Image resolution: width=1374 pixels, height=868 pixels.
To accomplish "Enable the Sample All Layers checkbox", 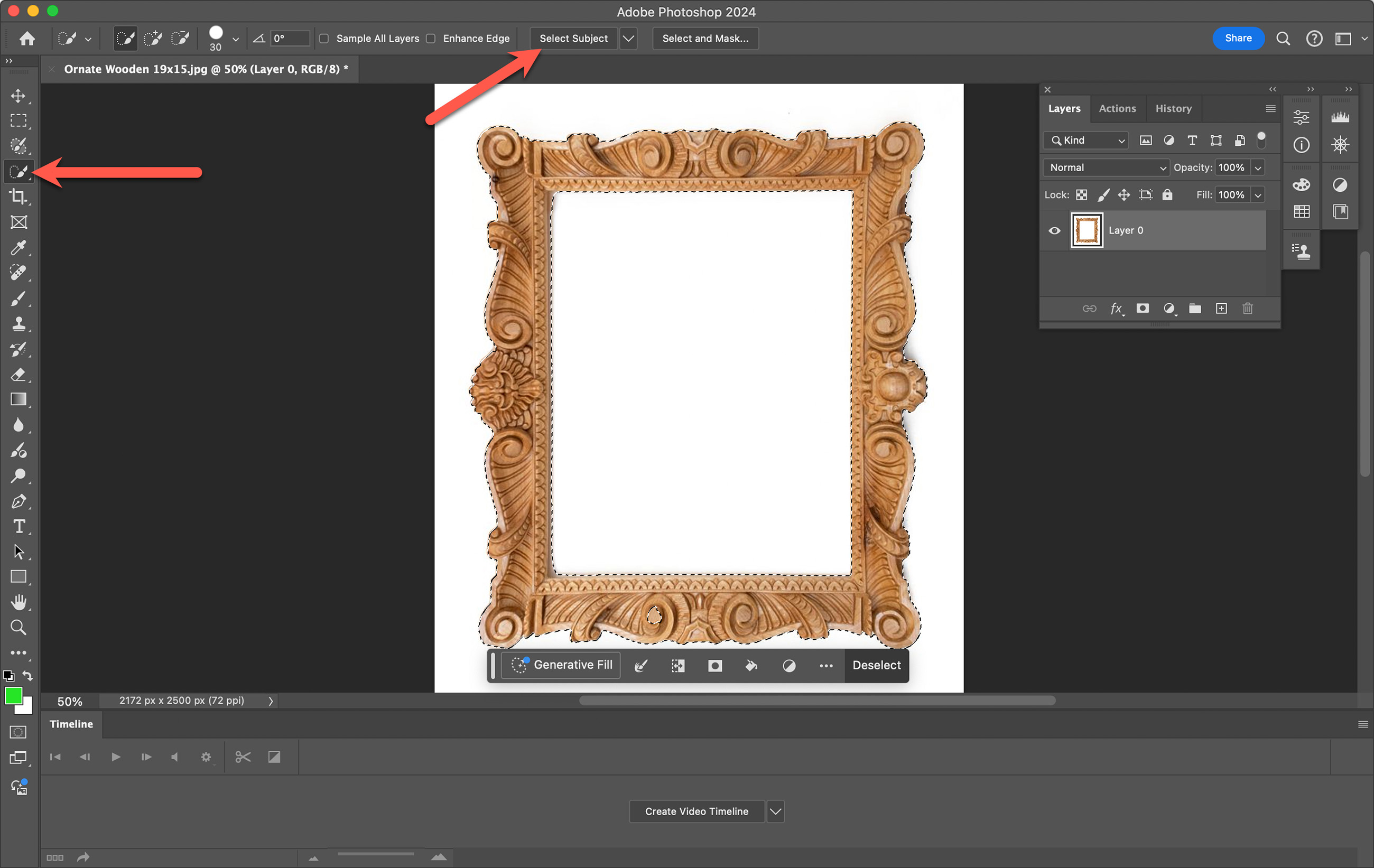I will [x=324, y=38].
